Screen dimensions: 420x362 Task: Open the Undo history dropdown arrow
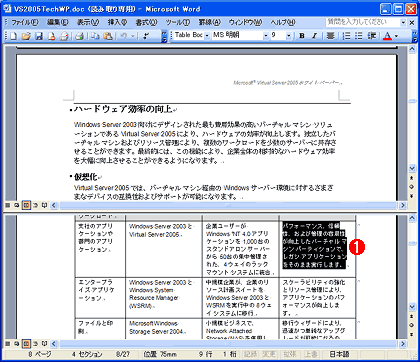133,36
